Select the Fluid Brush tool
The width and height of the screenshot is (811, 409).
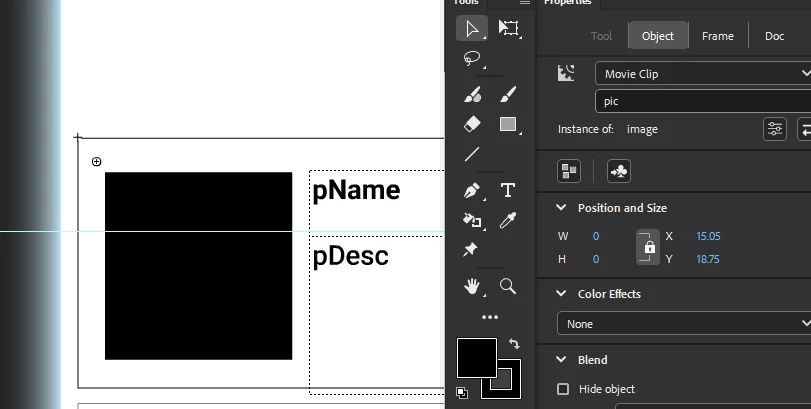pyautogui.click(x=472, y=95)
